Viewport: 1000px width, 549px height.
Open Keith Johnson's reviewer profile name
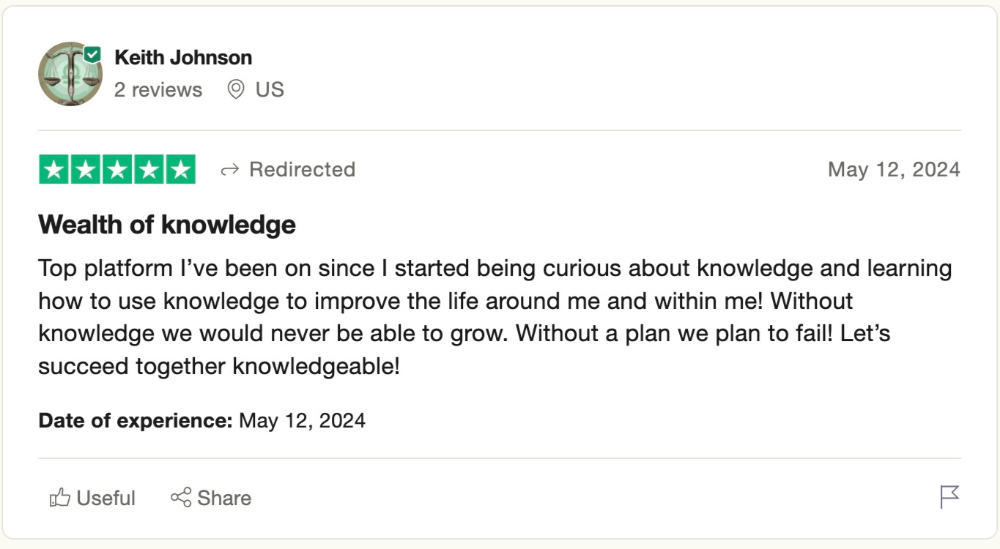pos(183,57)
